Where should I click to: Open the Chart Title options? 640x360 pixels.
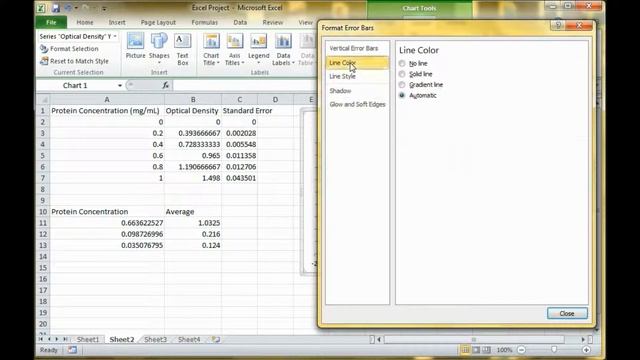211,49
